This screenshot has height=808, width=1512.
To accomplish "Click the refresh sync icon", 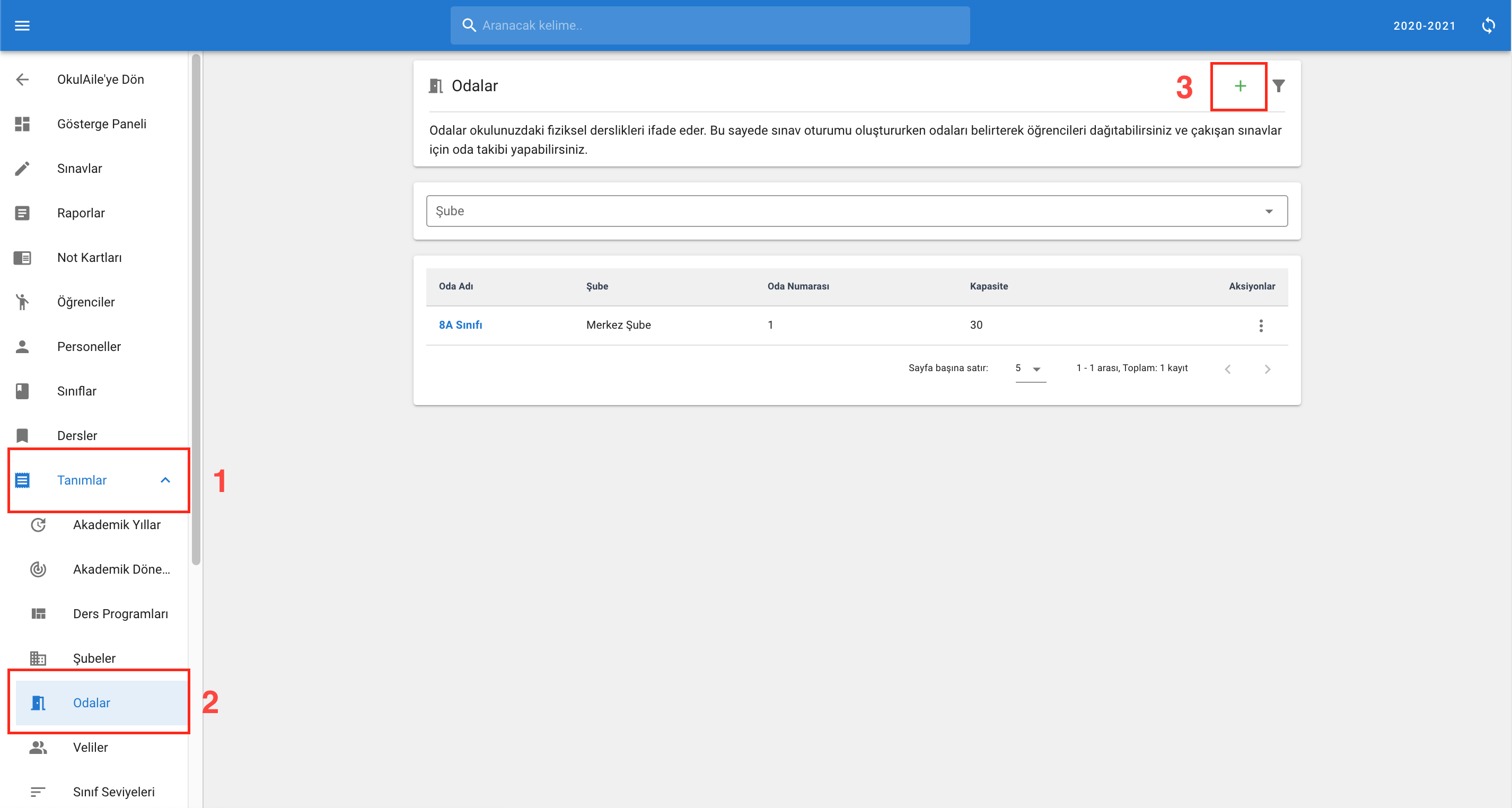I will 1489,25.
